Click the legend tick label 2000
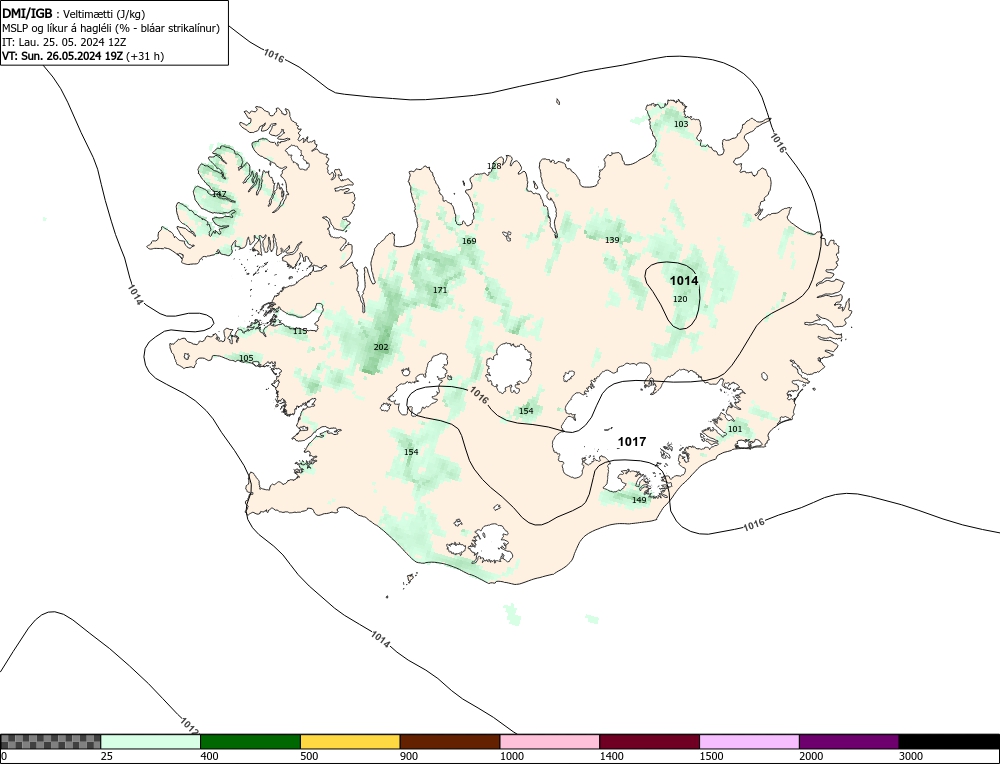1000x764 pixels. point(811,756)
